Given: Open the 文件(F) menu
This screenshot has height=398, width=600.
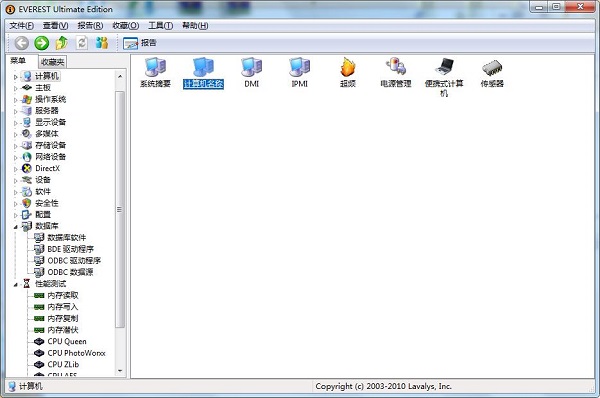Looking at the screenshot, I should 21,26.
